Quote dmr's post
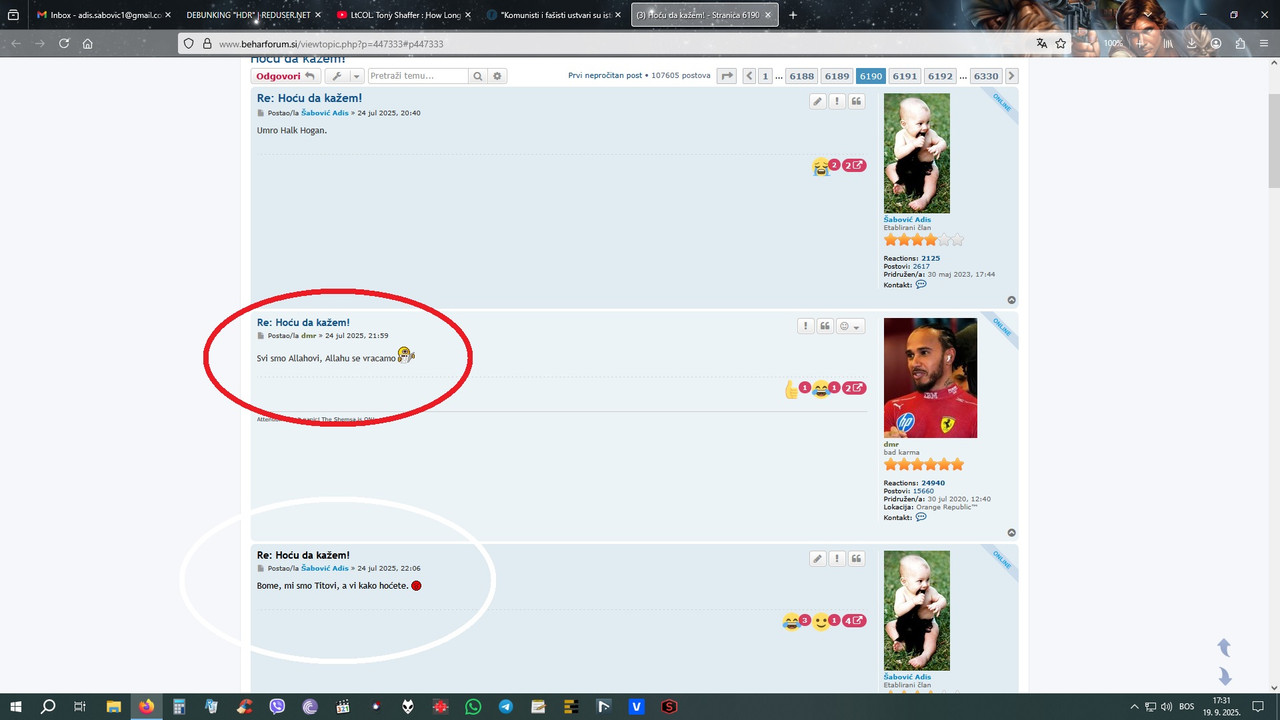Viewport: 1280px width, 720px height. pos(825,326)
